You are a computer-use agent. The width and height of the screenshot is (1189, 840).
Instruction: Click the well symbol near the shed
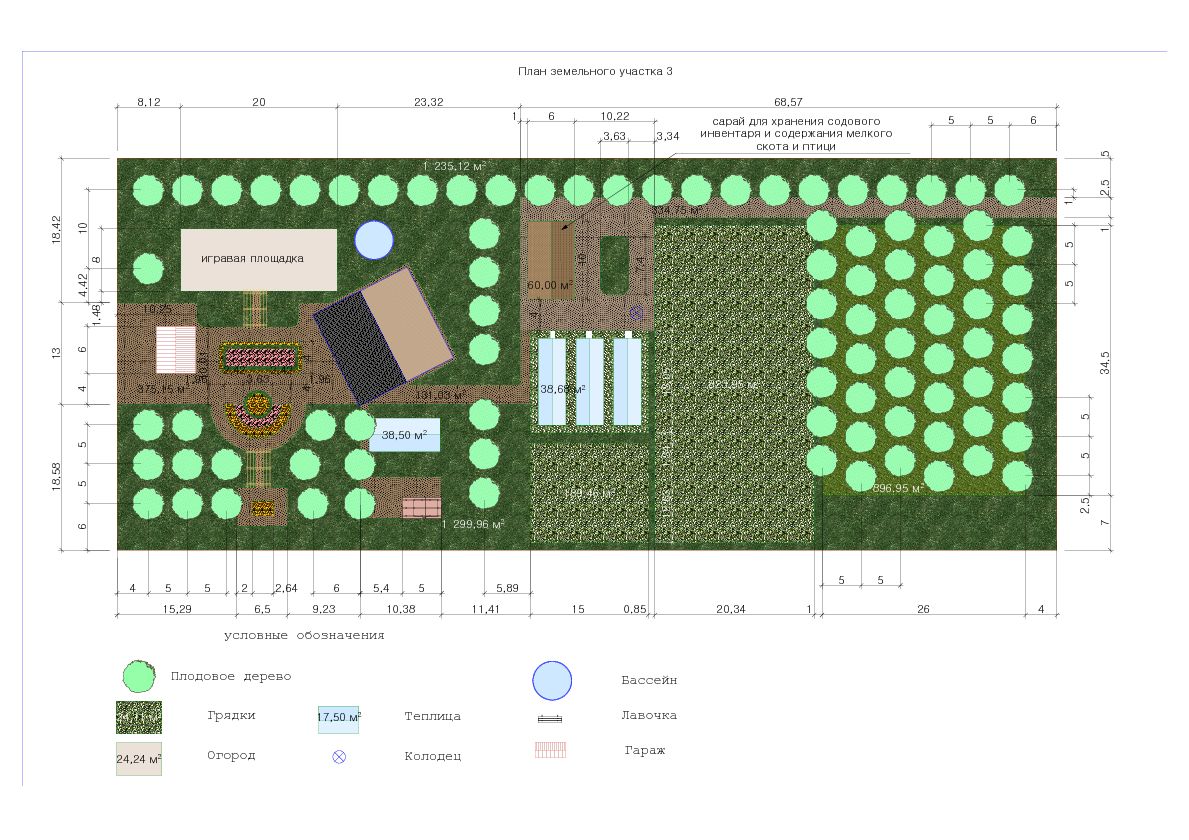click(x=636, y=312)
